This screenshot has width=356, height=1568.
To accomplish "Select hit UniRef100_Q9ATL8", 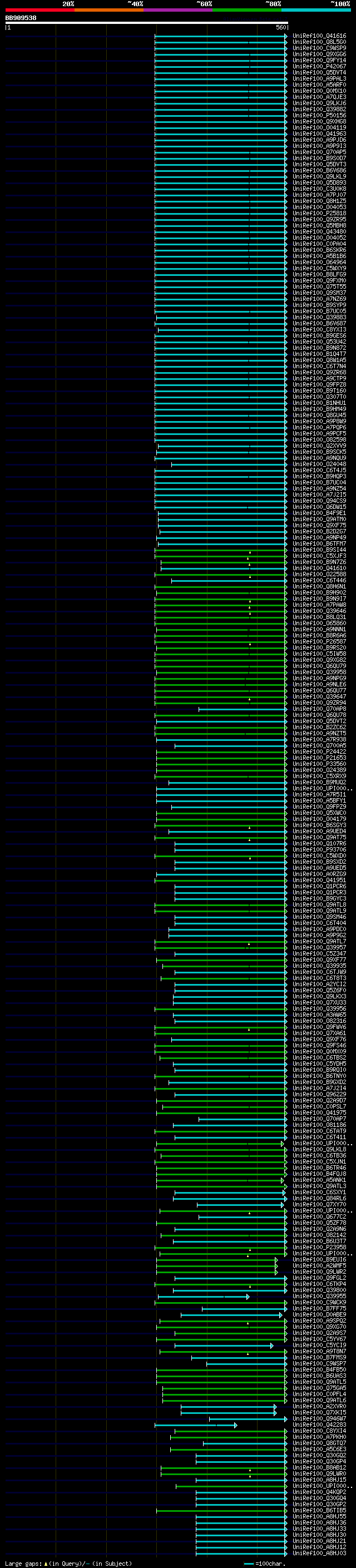I will pos(319,904).
